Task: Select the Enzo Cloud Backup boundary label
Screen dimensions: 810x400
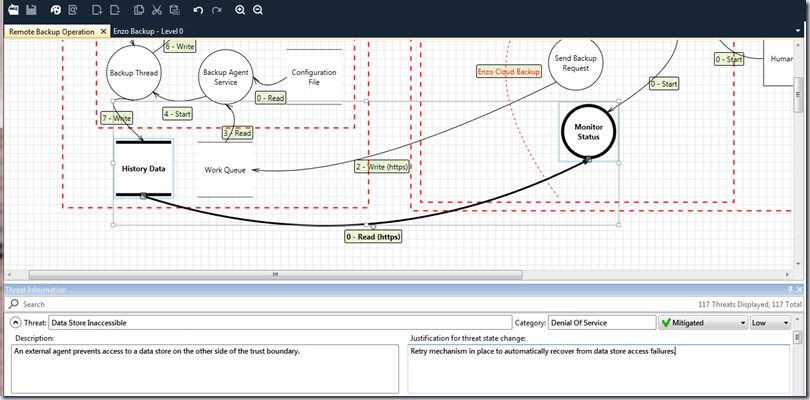Action: coord(509,72)
